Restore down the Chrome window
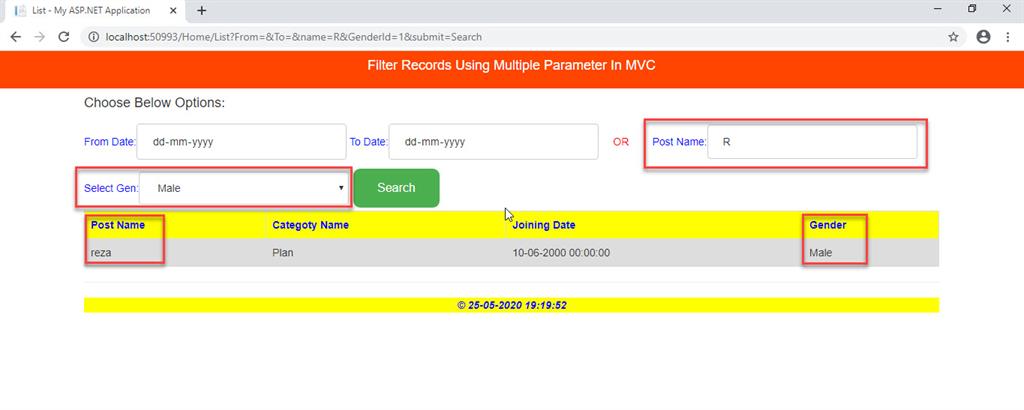This screenshot has width=1024, height=410. point(972,9)
